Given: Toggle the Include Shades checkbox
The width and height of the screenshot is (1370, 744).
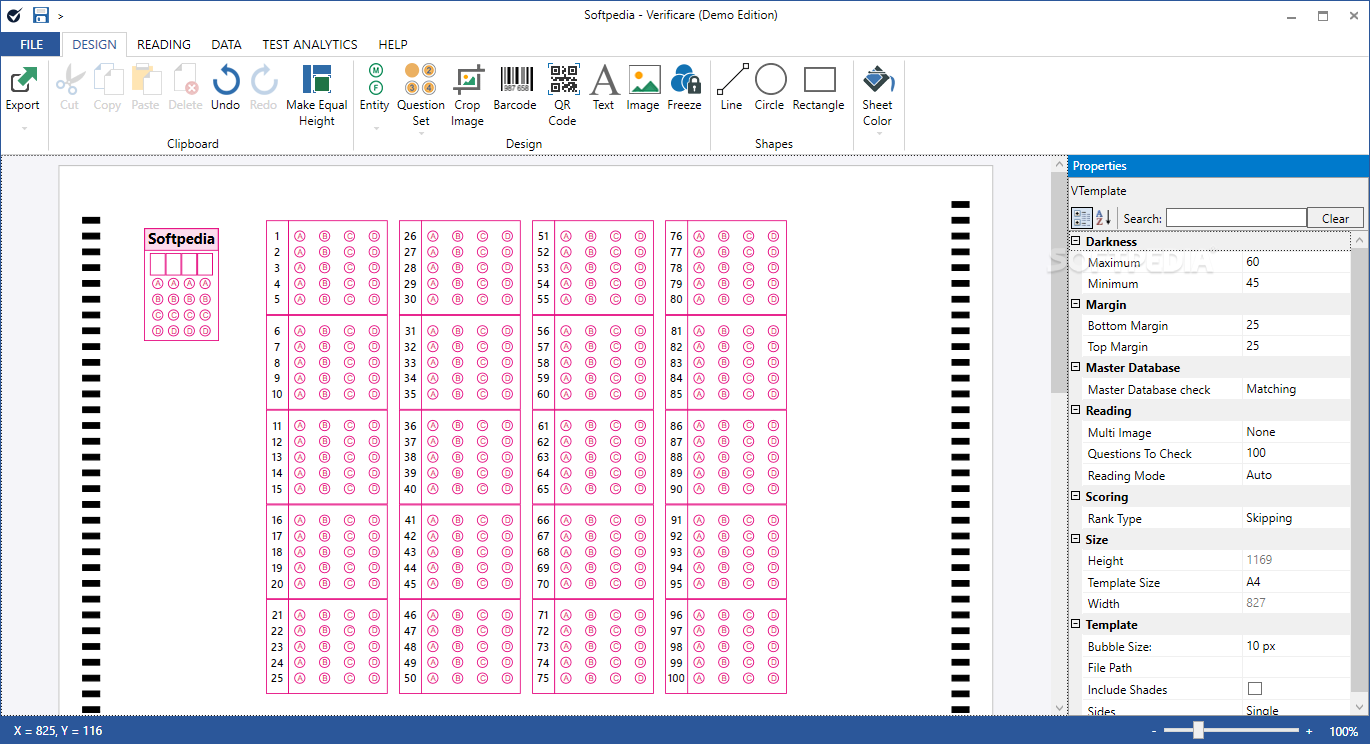Looking at the screenshot, I should (1255, 689).
